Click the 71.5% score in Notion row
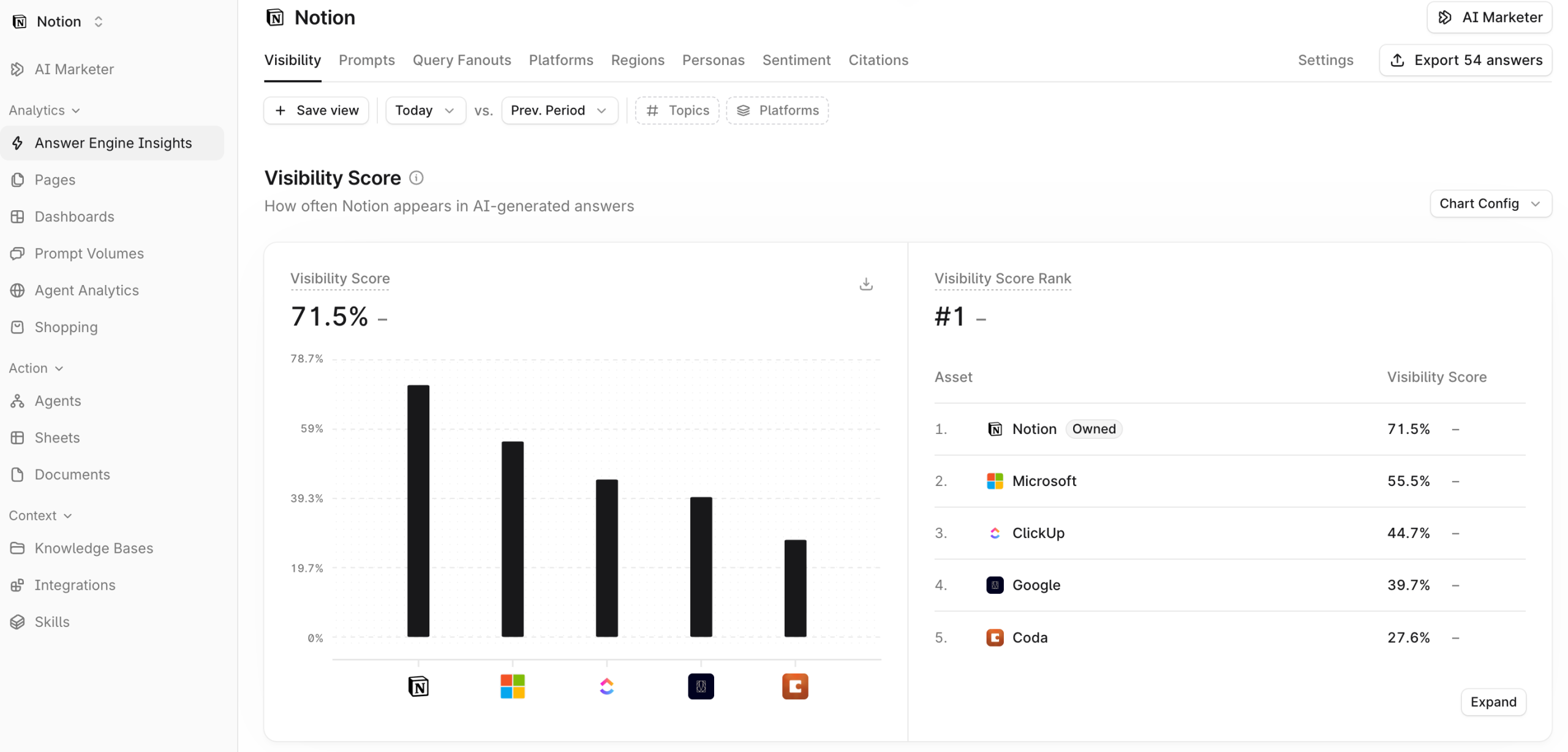1568x752 pixels. pos(1409,429)
